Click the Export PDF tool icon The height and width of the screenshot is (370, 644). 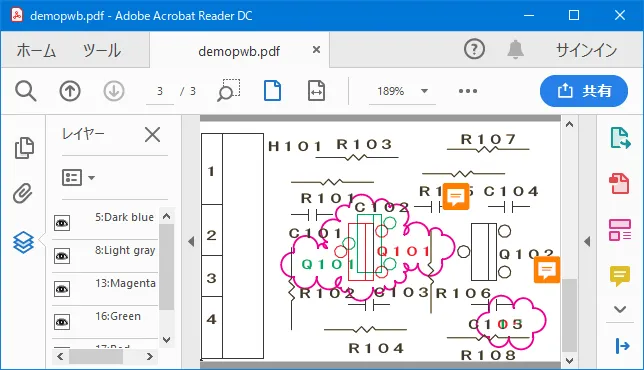[620, 138]
